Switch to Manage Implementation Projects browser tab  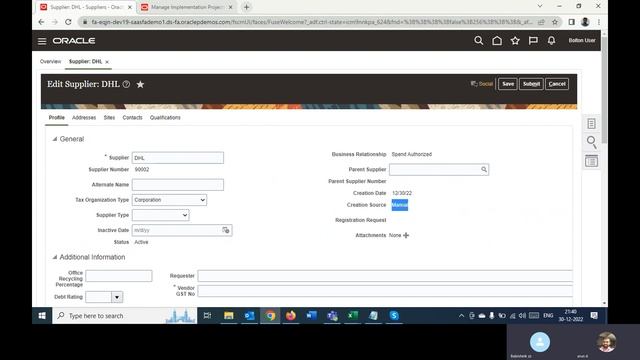click(187, 7)
